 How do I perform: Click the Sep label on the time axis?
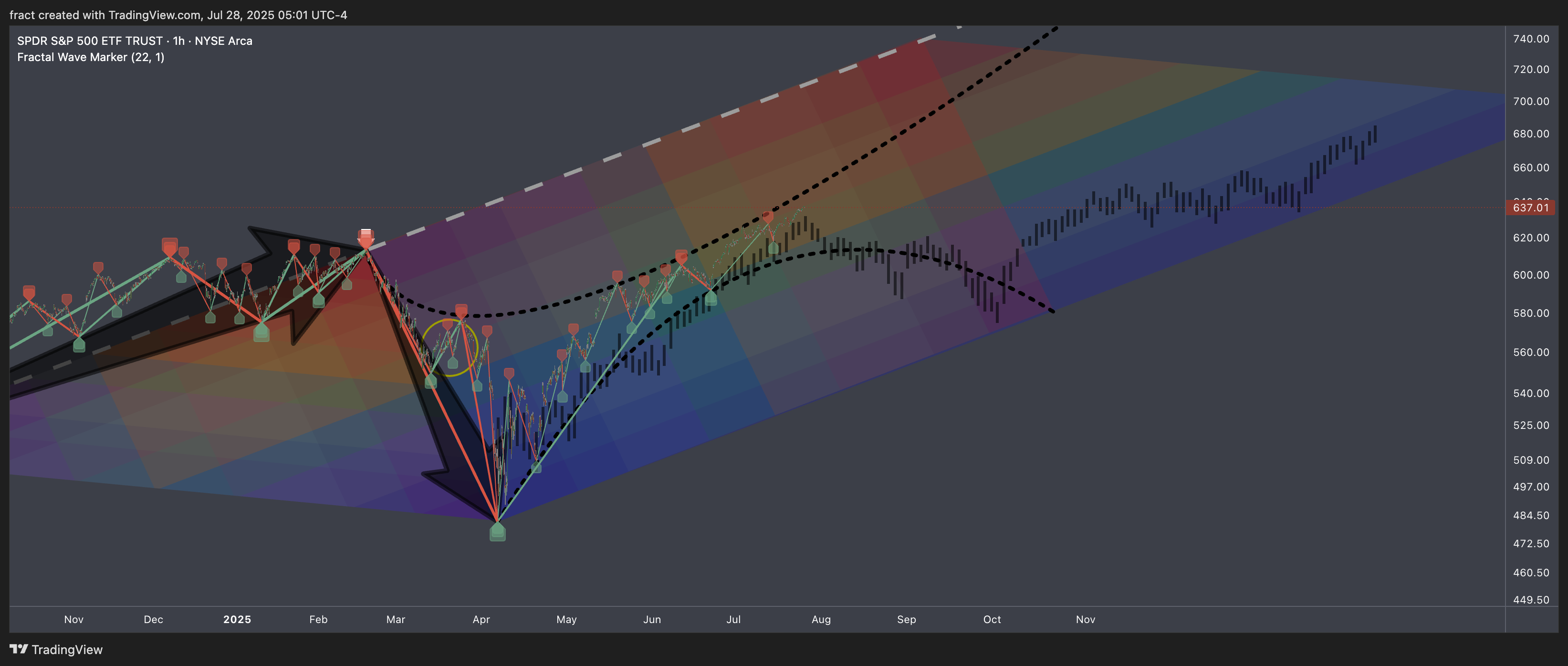(x=906, y=619)
